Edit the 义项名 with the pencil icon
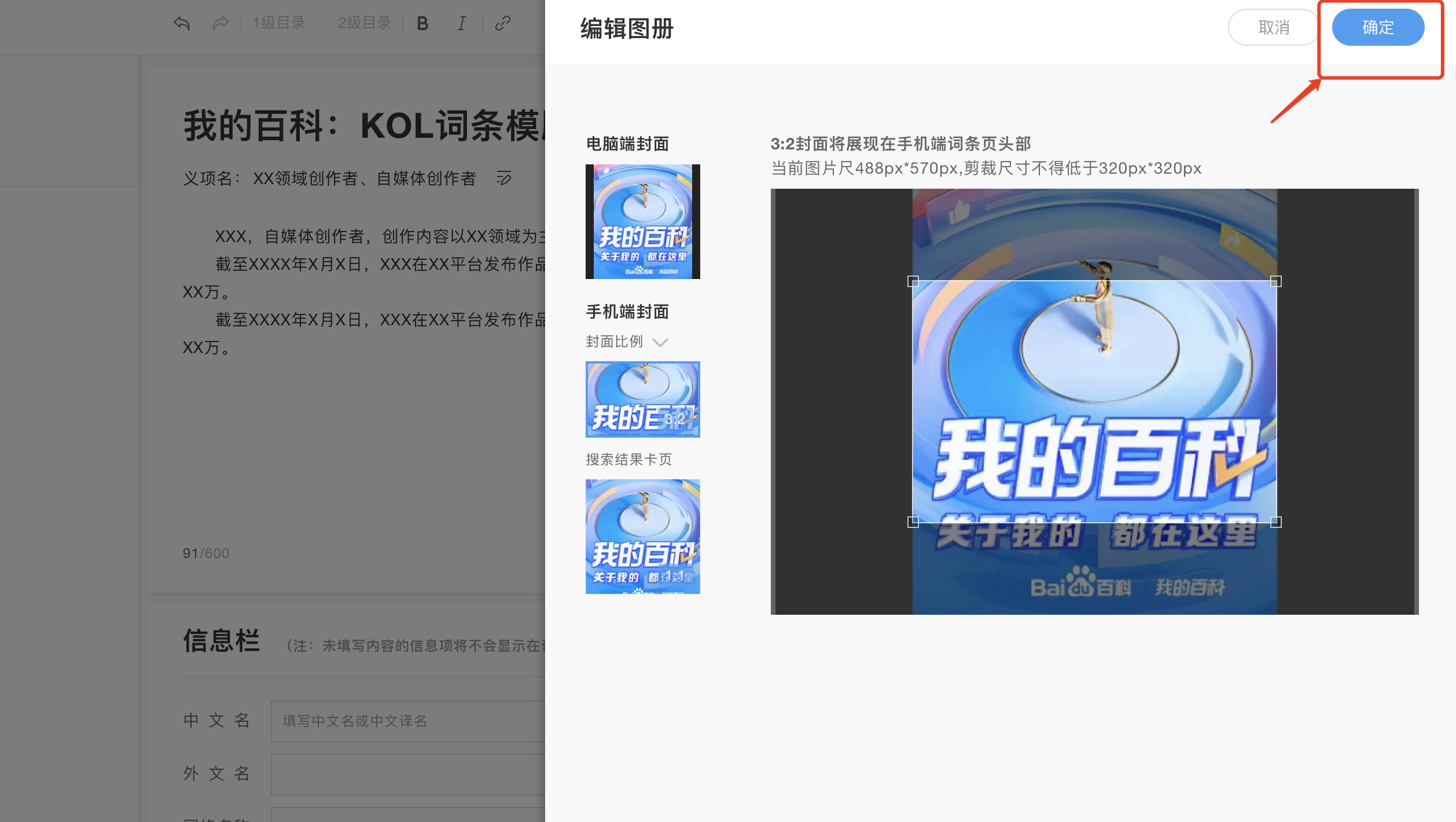Viewport: 1456px width, 822px height. (504, 178)
